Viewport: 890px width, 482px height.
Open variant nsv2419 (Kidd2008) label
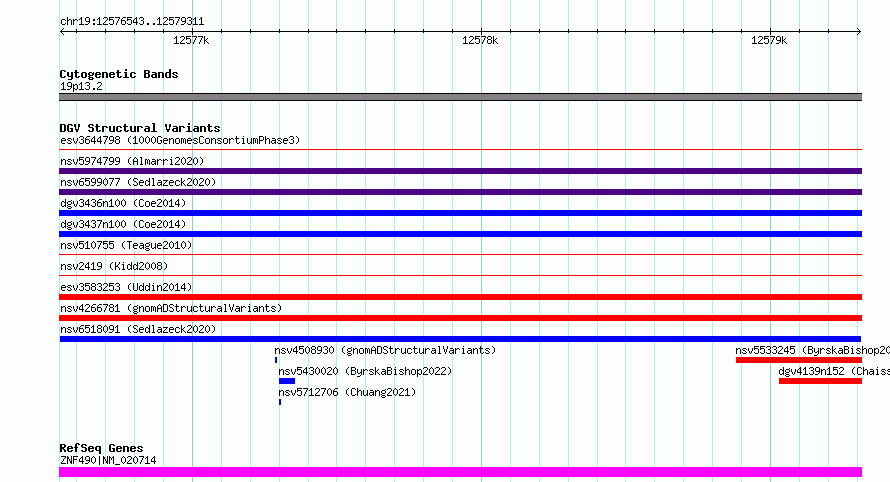point(114,266)
